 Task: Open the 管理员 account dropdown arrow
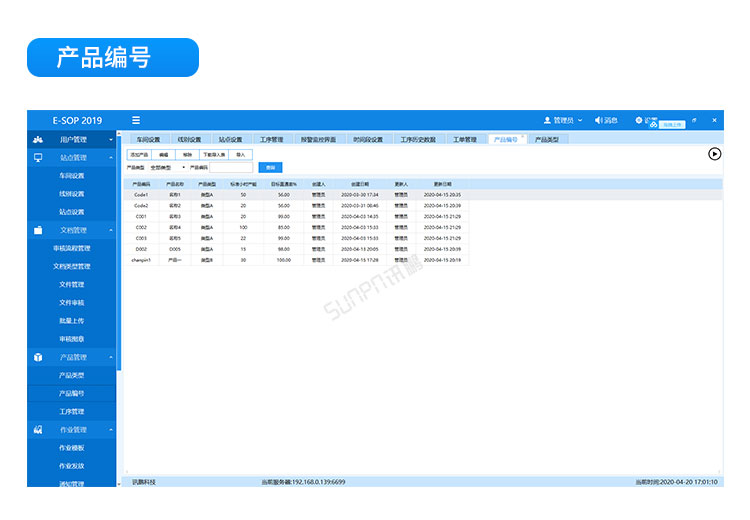point(581,120)
